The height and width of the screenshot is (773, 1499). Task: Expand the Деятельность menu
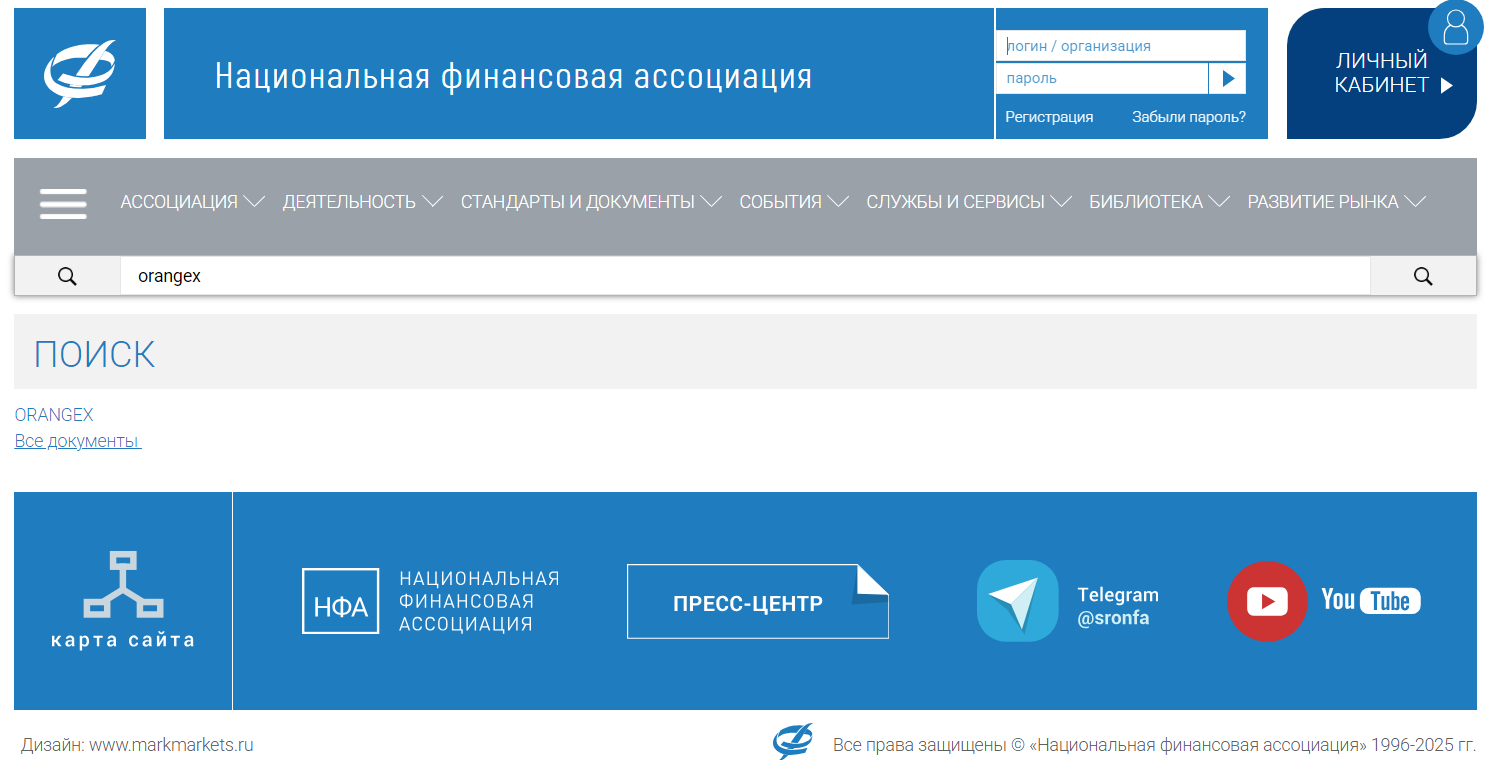[362, 202]
